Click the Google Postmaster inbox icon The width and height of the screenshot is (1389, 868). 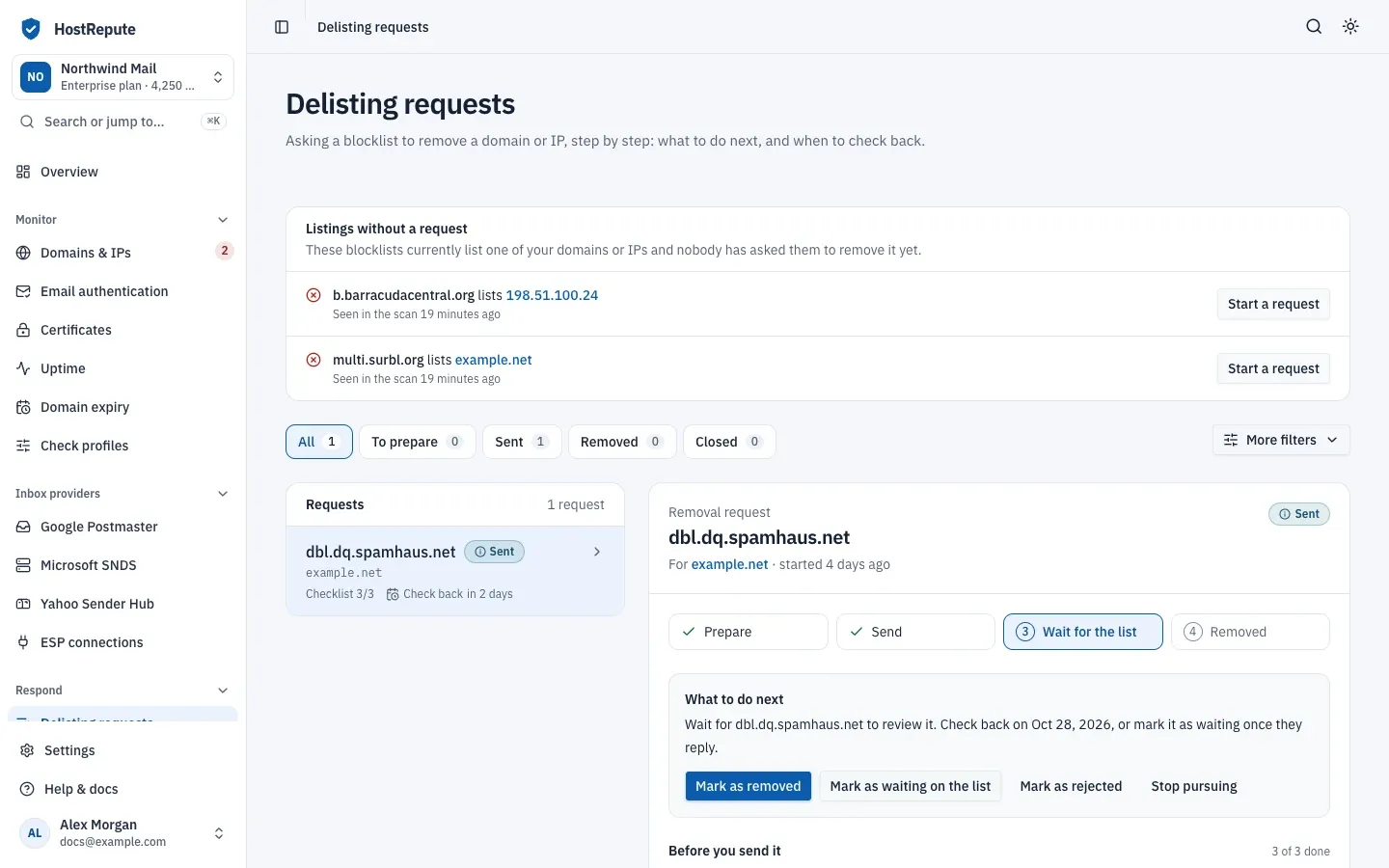(24, 527)
